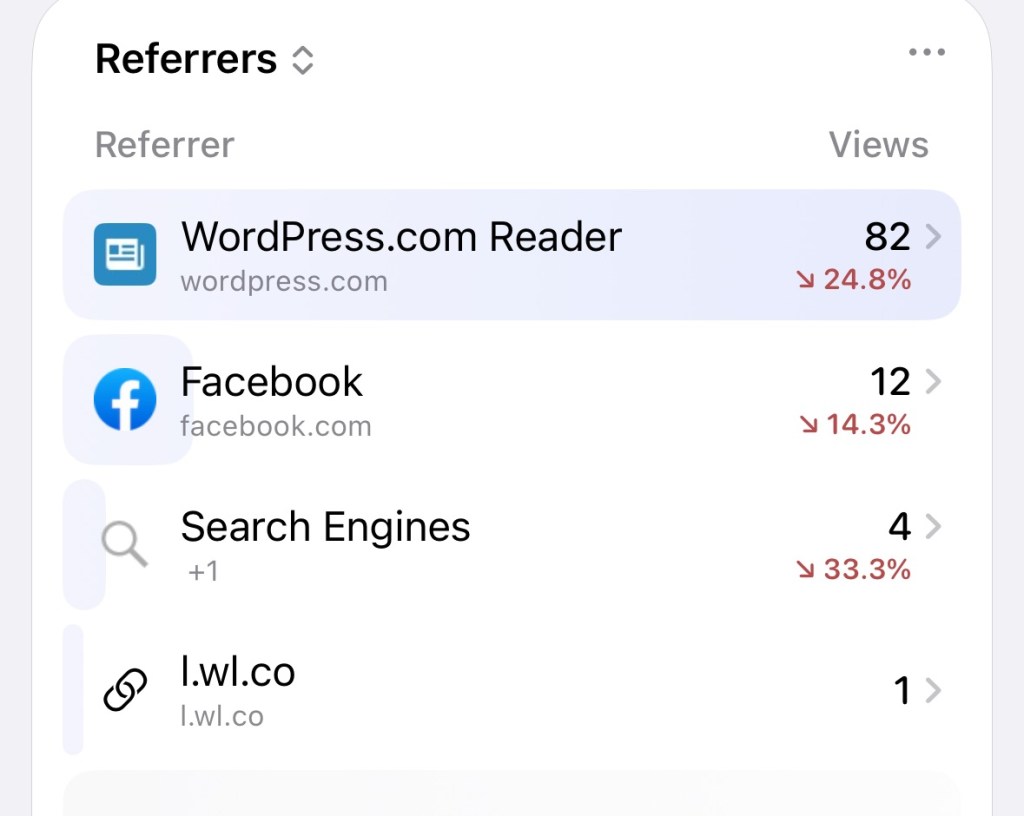Click the WordPress.com Reader 24.8% decrease arrow
The height and width of the screenshot is (816, 1024).
(805, 281)
